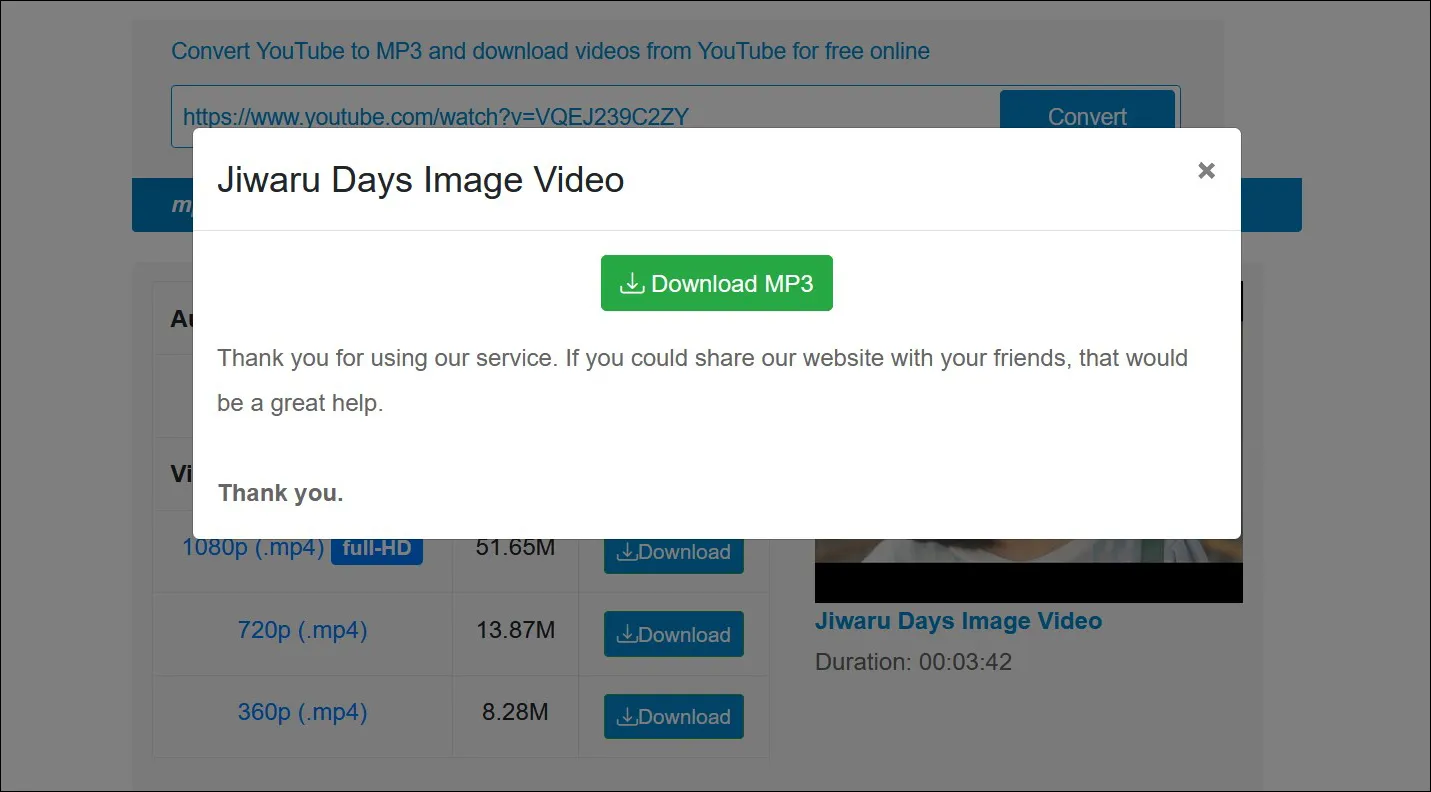Image resolution: width=1431 pixels, height=792 pixels.
Task: Click the popup title Jiwaru Days Image Video
Action: point(420,180)
